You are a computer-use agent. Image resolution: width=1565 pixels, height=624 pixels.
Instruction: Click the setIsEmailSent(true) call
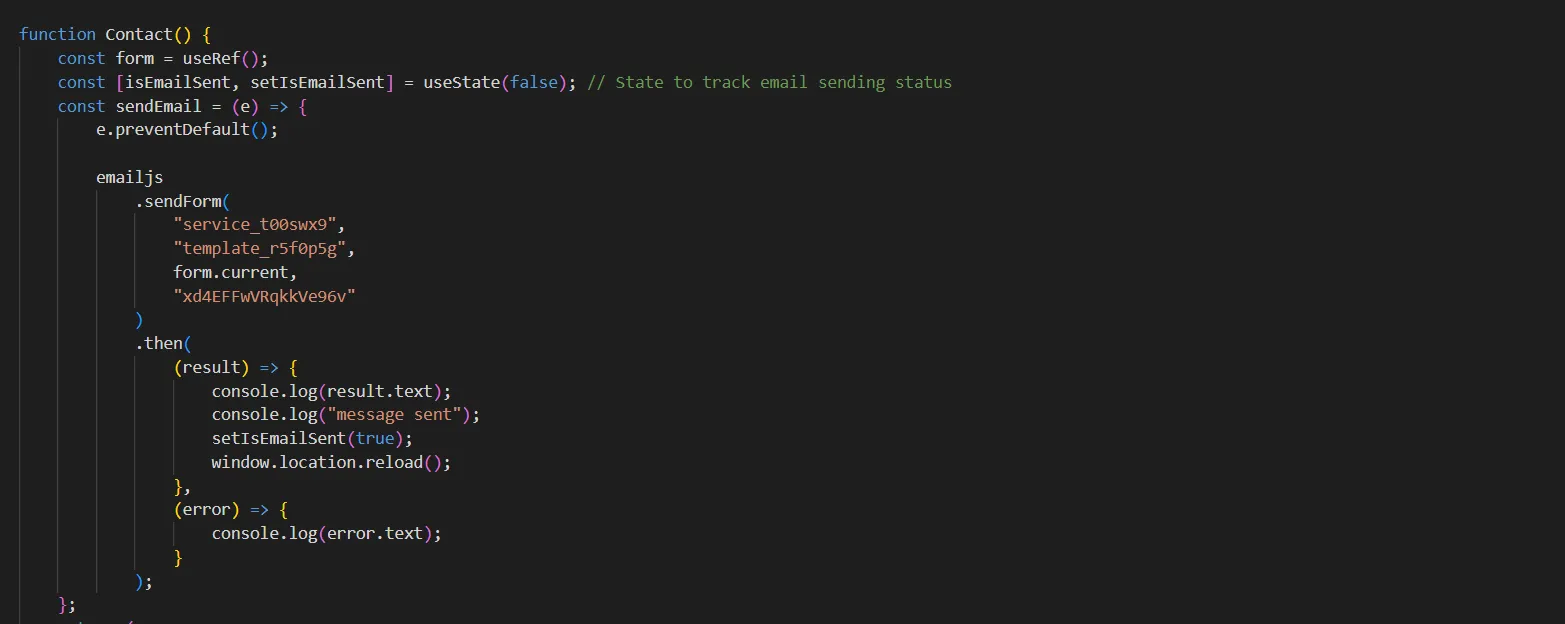point(311,438)
